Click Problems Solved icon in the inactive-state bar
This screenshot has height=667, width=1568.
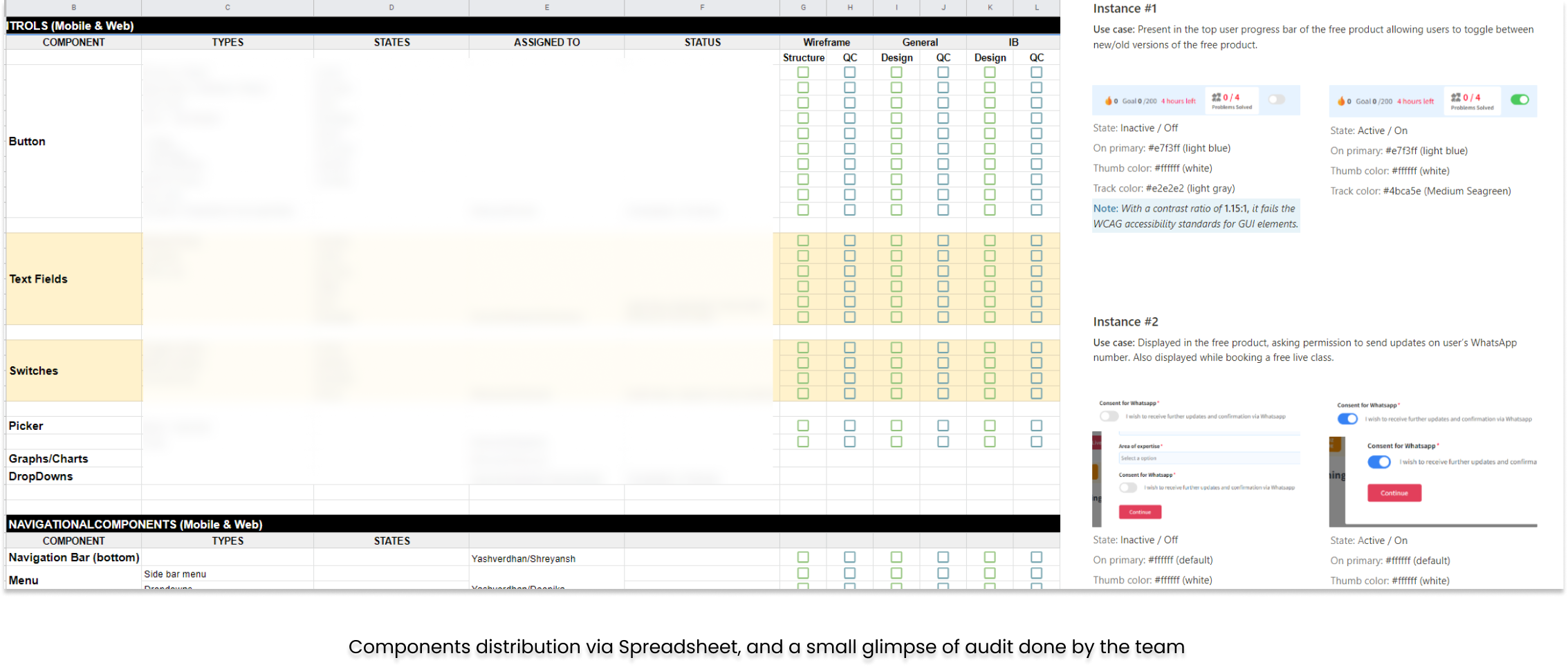pyautogui.click(x=1216, y=97)
